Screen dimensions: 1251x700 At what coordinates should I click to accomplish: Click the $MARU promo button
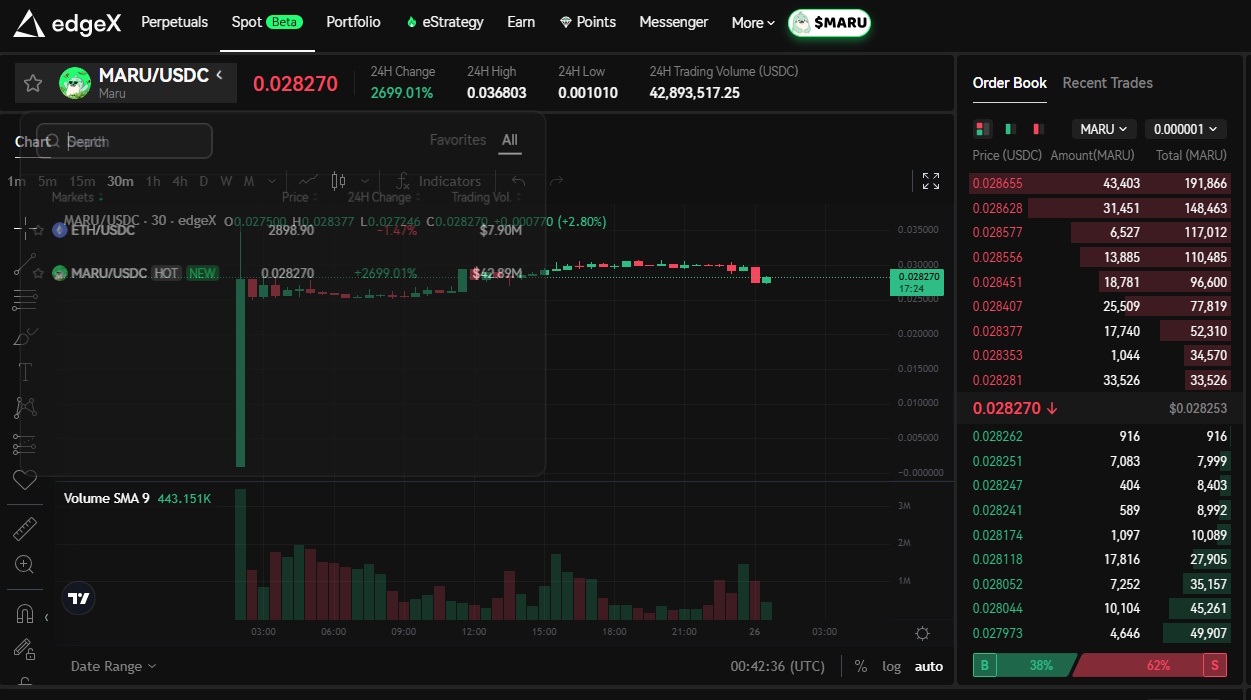(829, 23)
